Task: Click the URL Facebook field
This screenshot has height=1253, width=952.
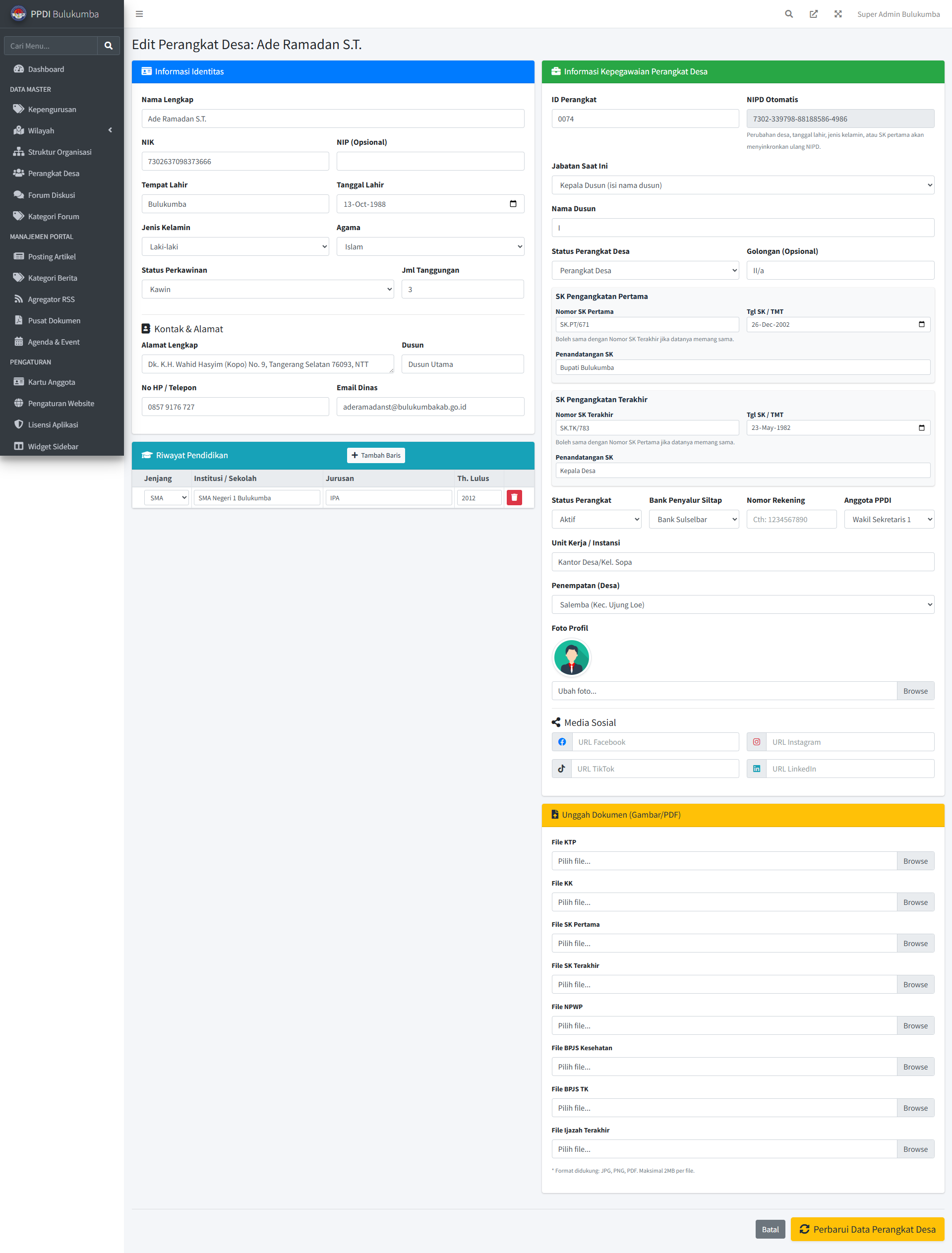Action: pyautogui.click(x=655, y=742)
